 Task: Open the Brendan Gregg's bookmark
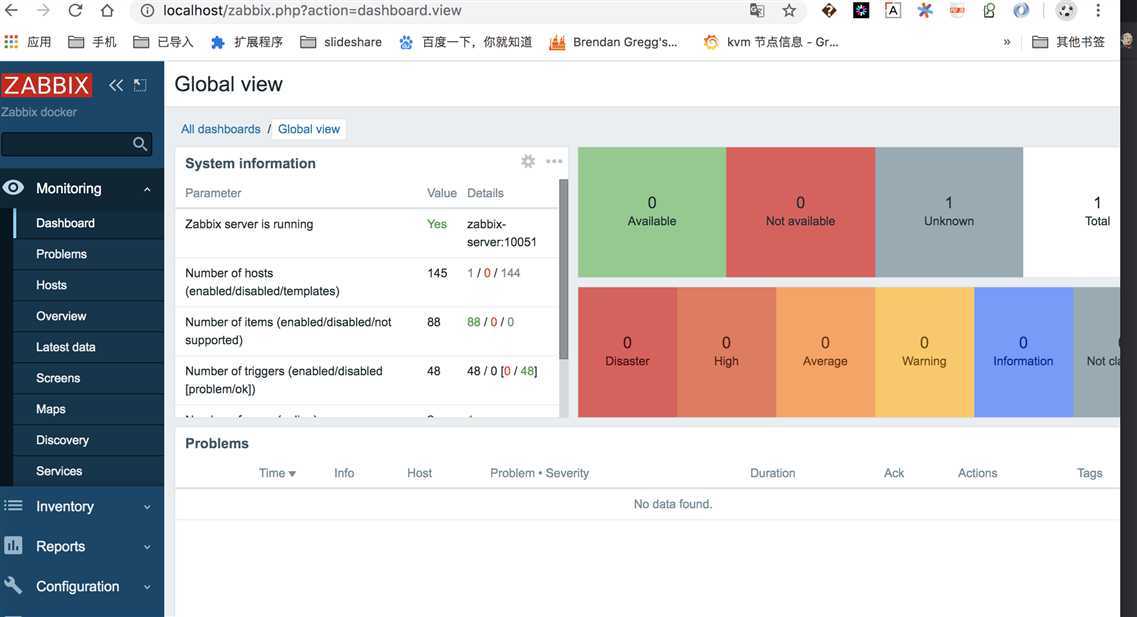(613, 42)
